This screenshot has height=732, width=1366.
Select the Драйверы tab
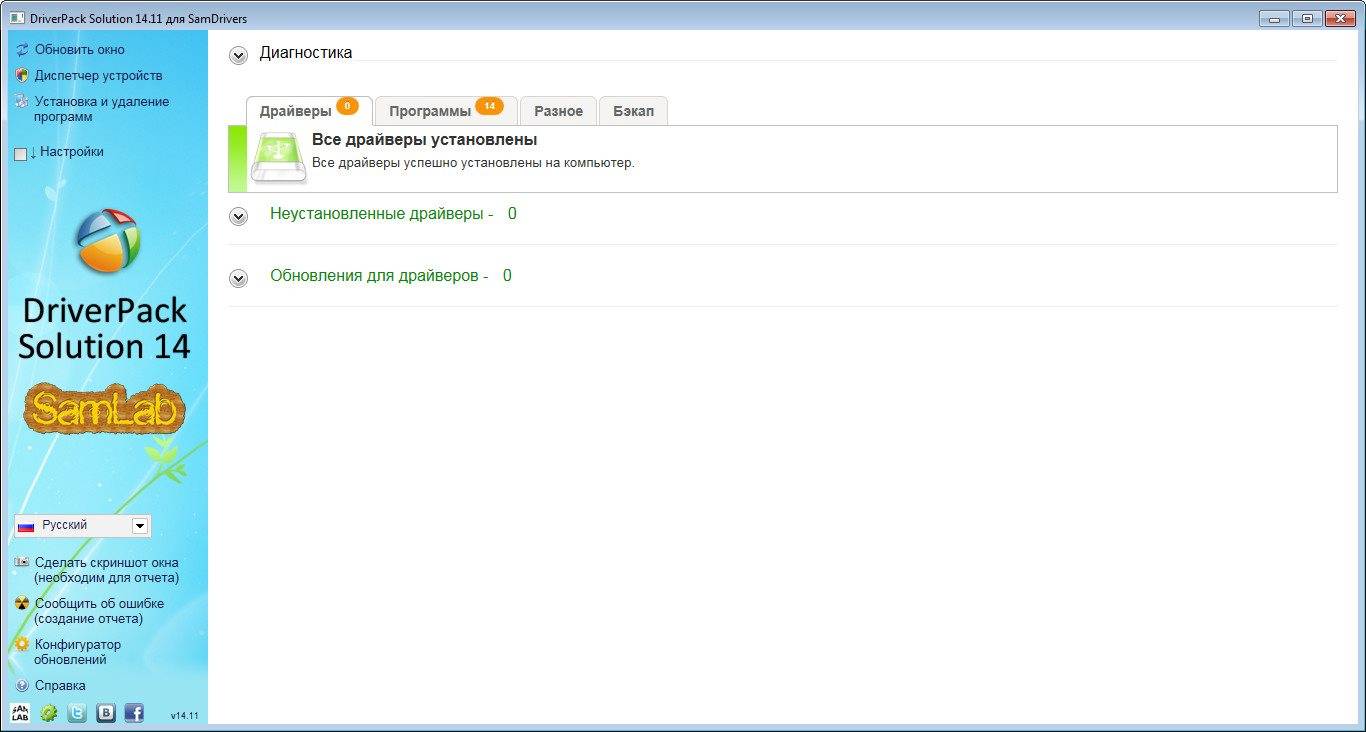309,110
